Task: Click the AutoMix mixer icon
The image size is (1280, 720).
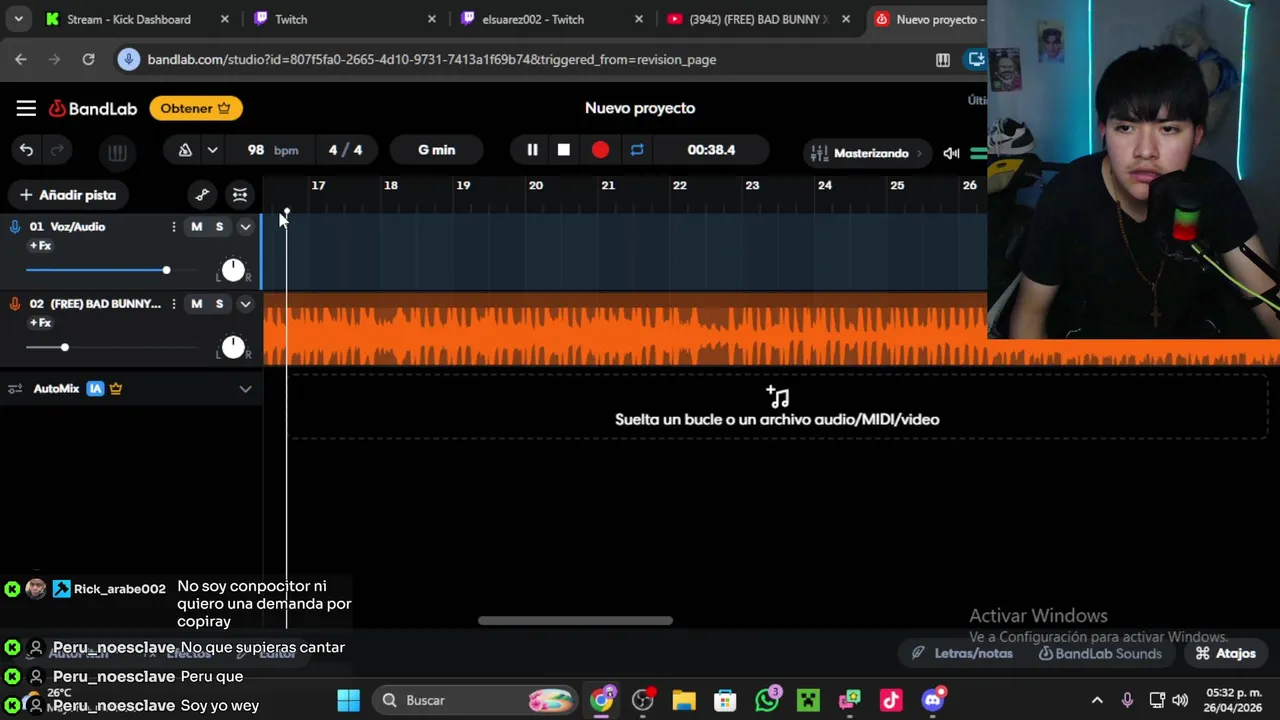Action: point(15,389)
